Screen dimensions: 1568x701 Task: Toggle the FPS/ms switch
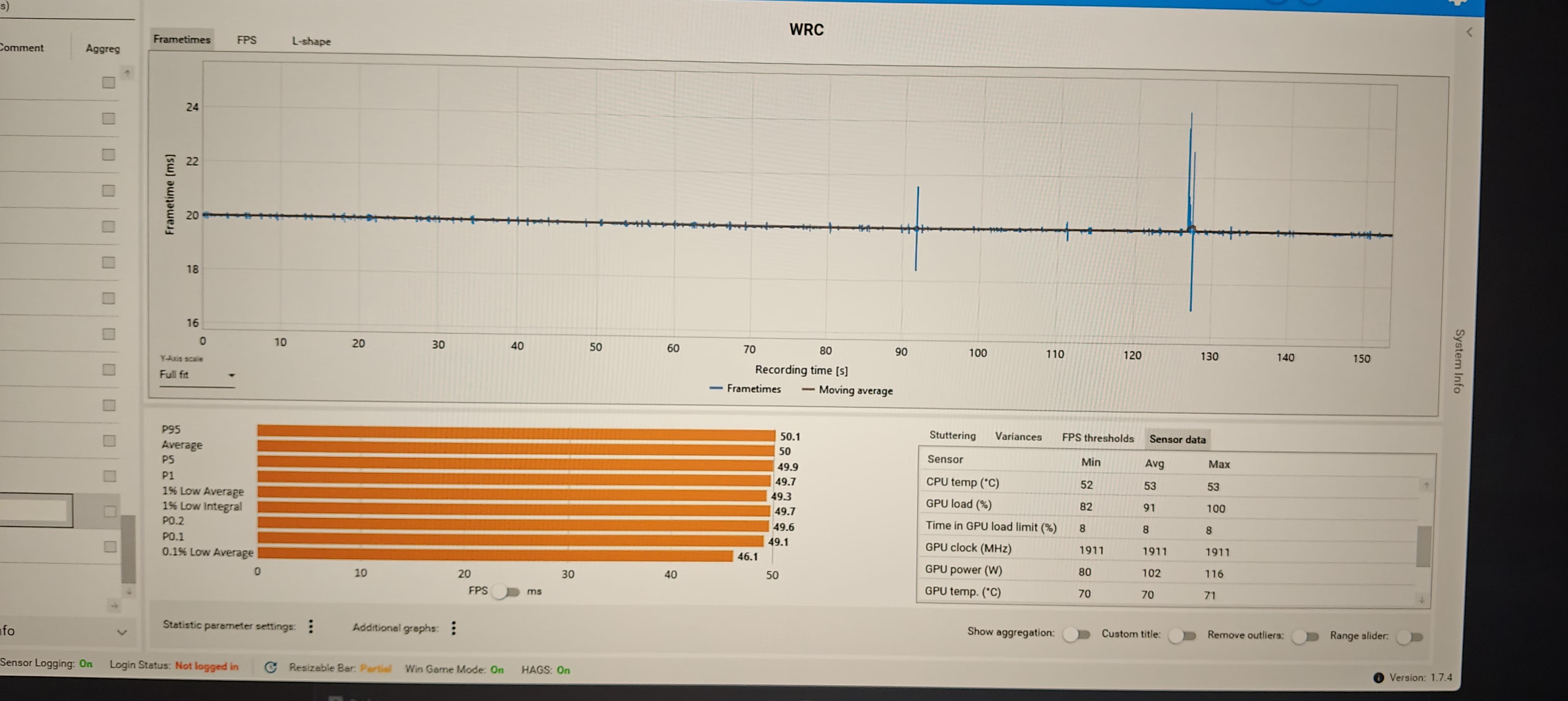(506, 592)
